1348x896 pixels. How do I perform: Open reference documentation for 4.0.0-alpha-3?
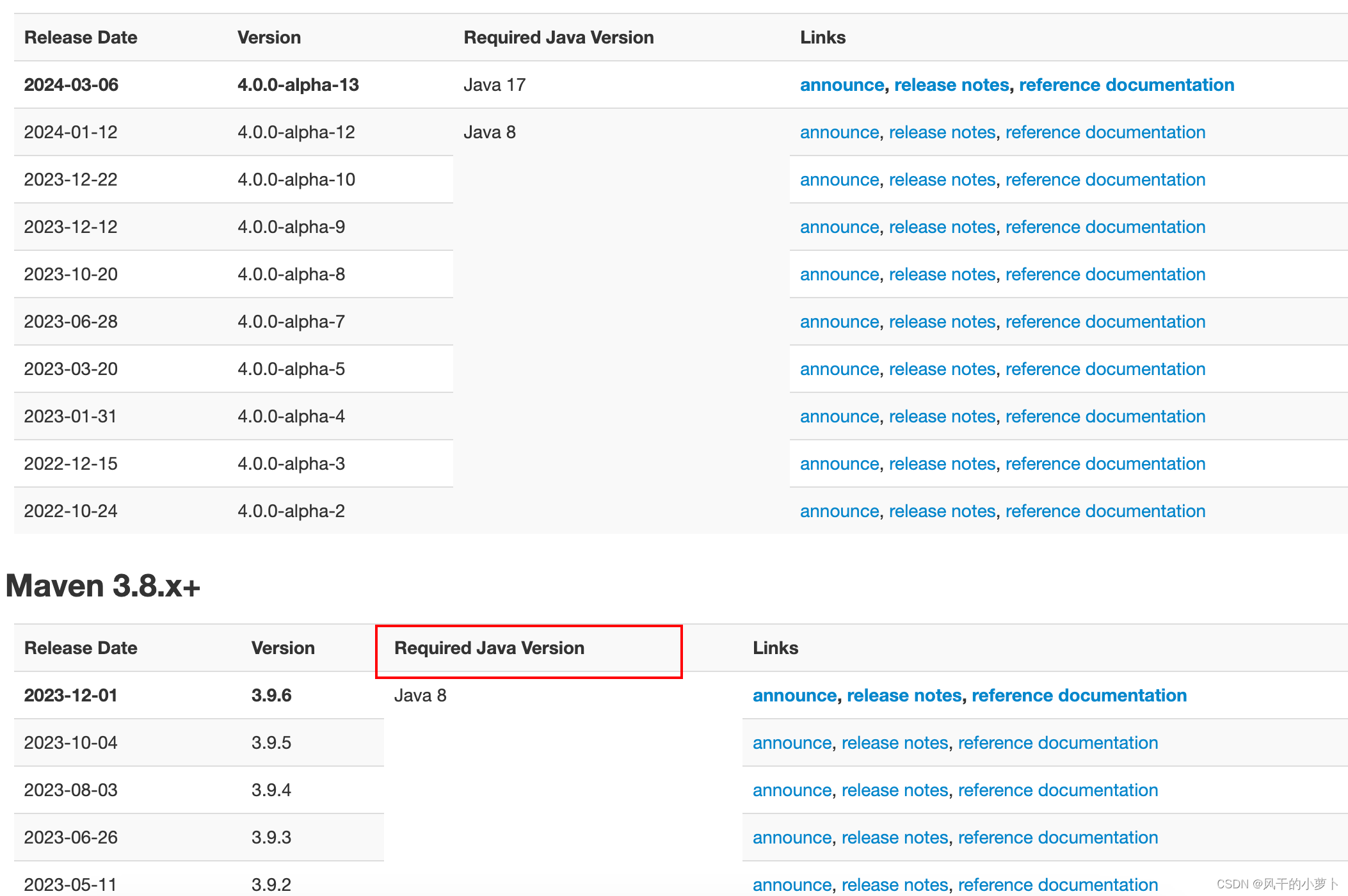[x=1105, y=463]
